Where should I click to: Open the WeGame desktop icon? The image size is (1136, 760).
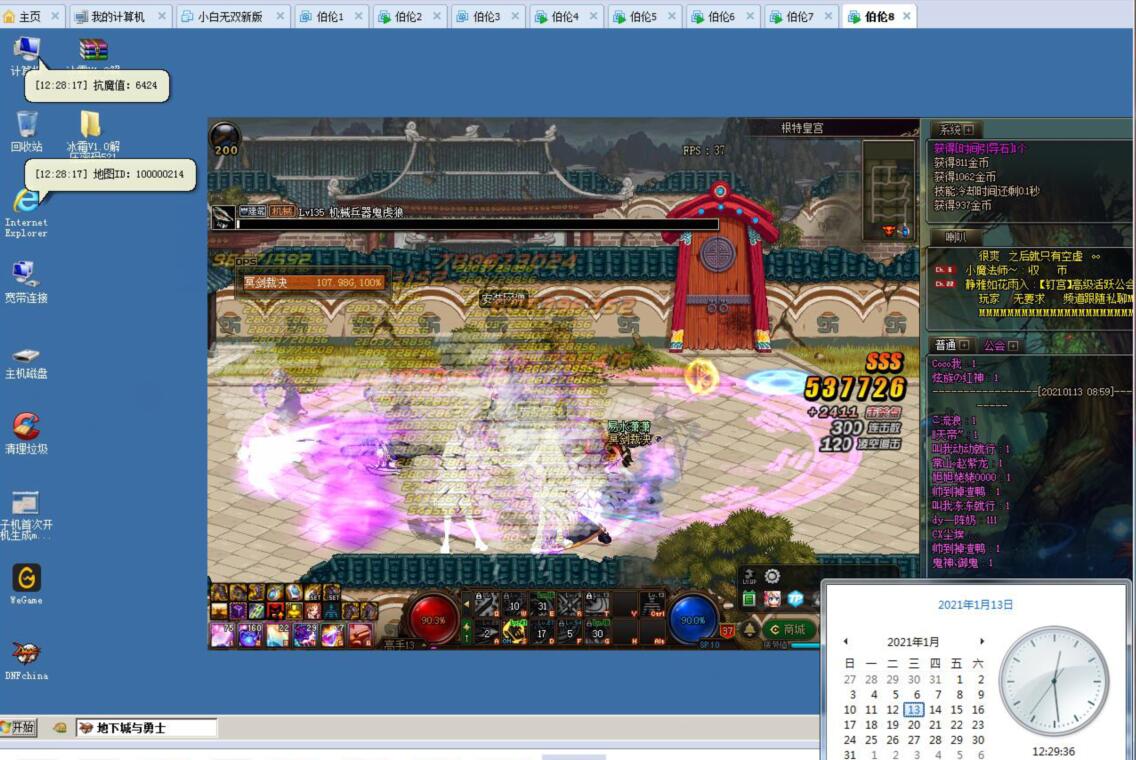pyautogui.click(x=26, y=584)
